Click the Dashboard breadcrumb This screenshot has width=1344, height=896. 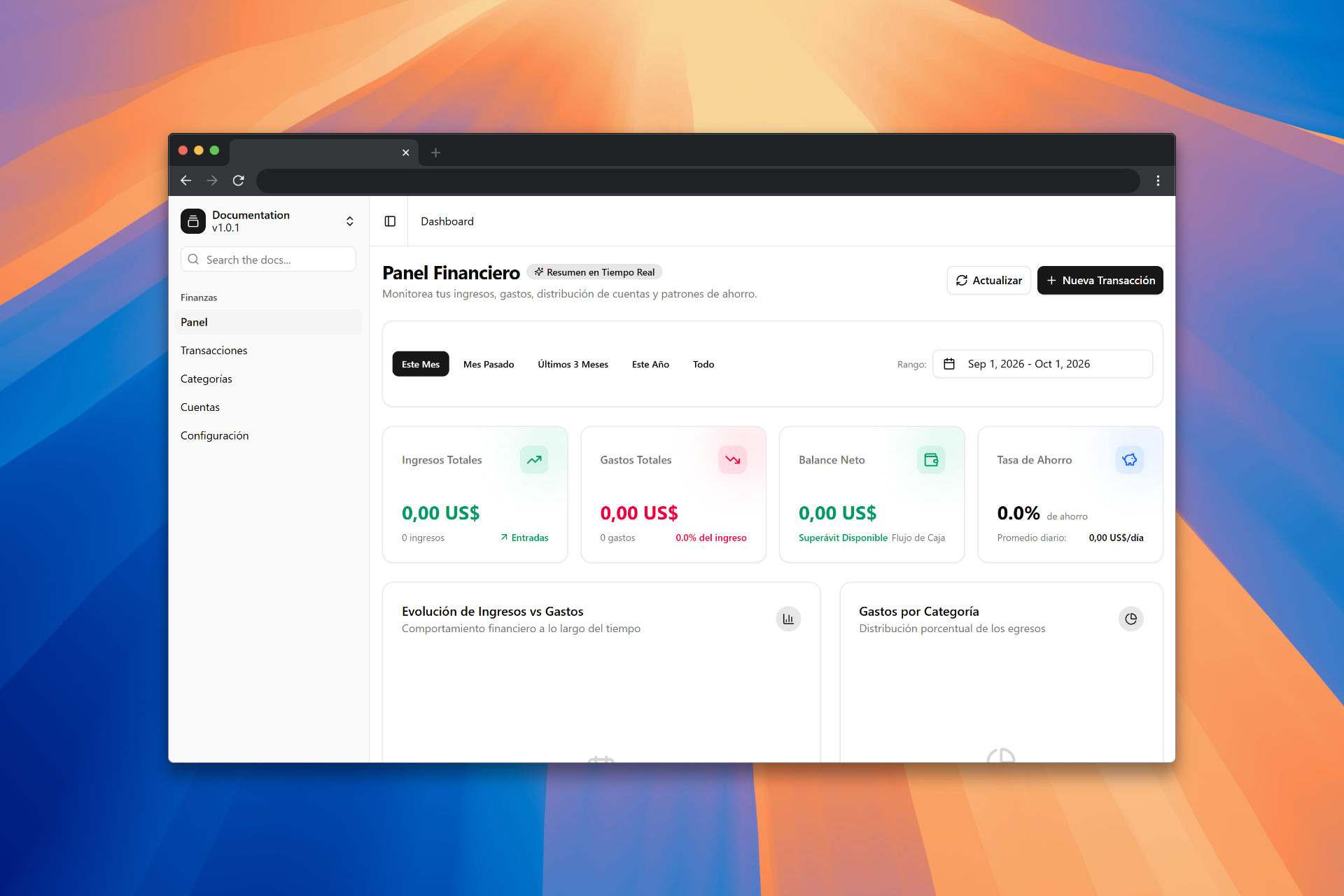pos(447,221)
